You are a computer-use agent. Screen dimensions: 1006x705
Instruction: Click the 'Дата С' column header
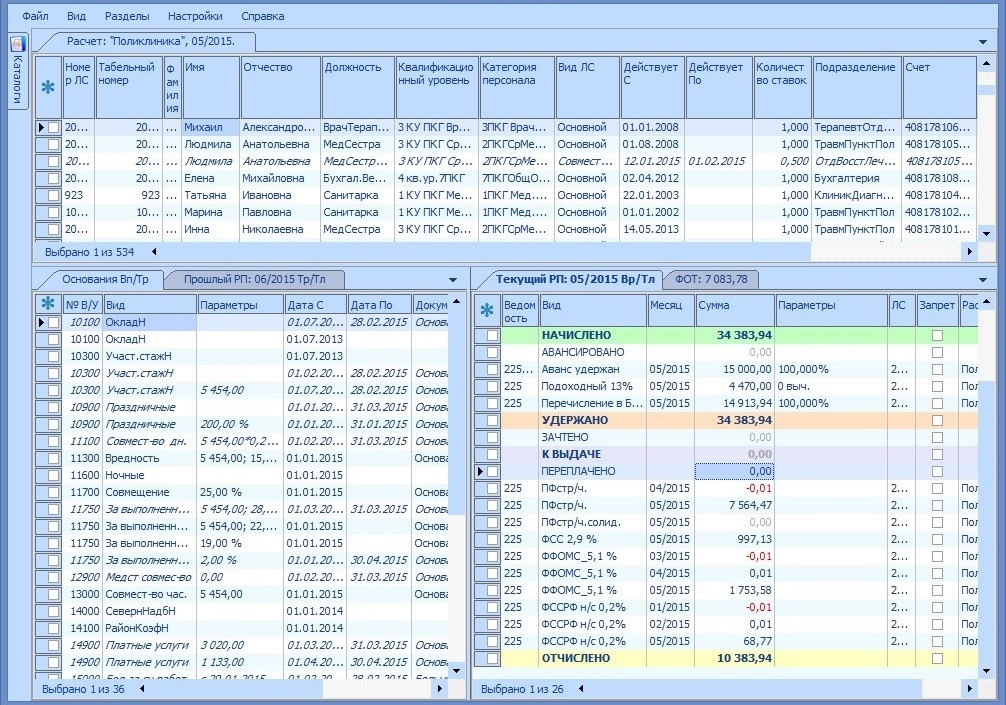point(315,305)
